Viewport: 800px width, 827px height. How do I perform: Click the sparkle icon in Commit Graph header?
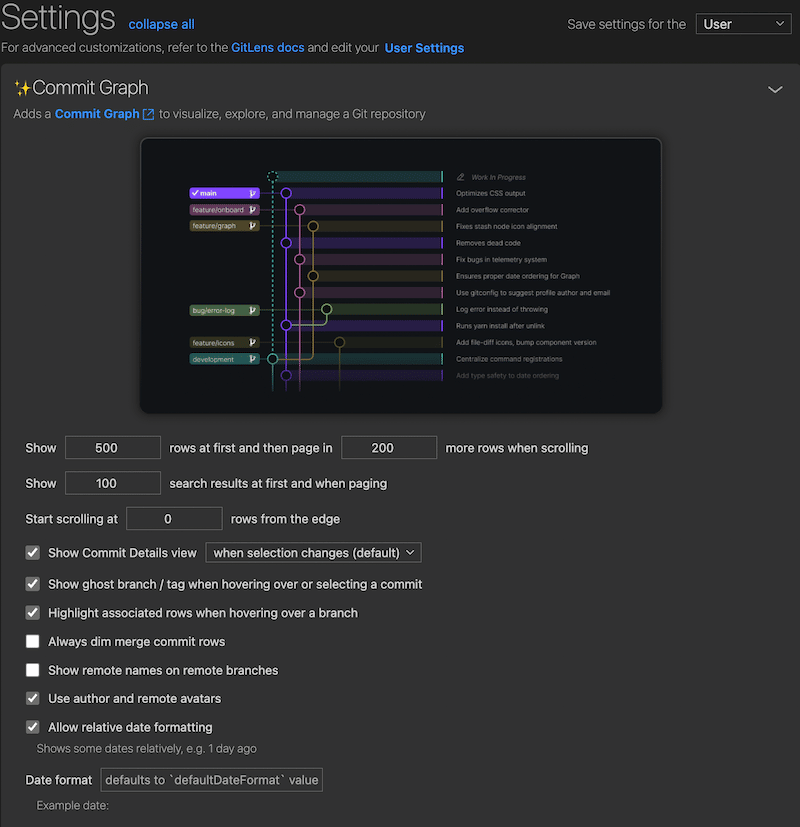[x=22, y=89]
